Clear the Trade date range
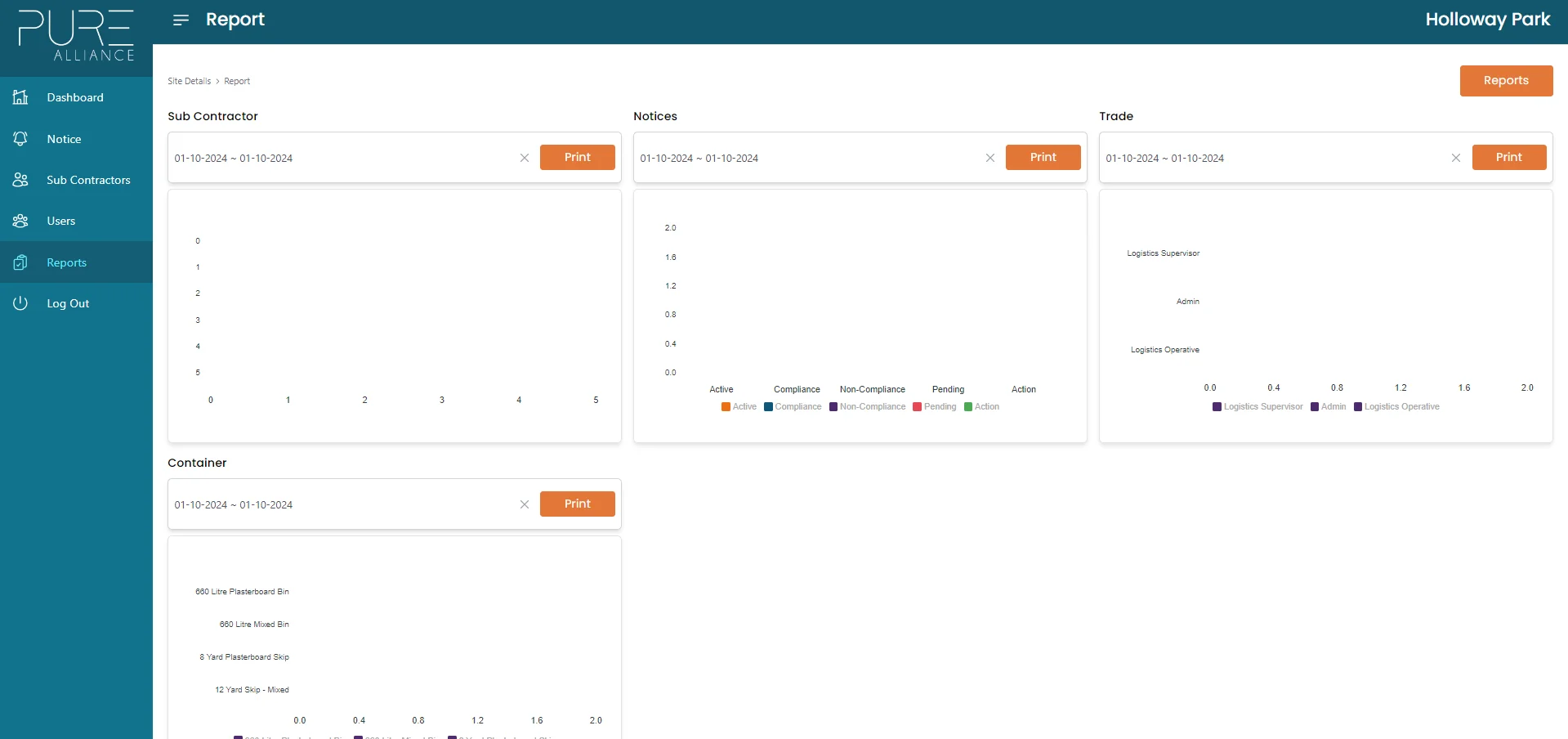1568x739 pixels. 1456,158
